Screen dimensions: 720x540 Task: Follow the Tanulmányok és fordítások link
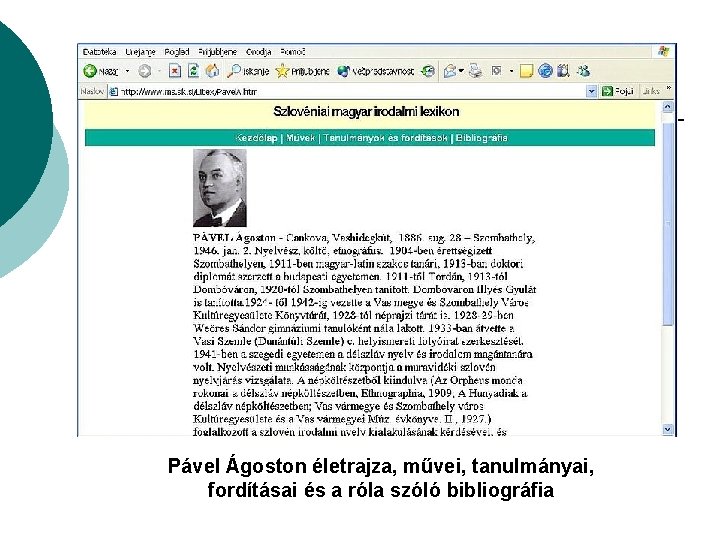pyautogui.click(x=385, y=138)
